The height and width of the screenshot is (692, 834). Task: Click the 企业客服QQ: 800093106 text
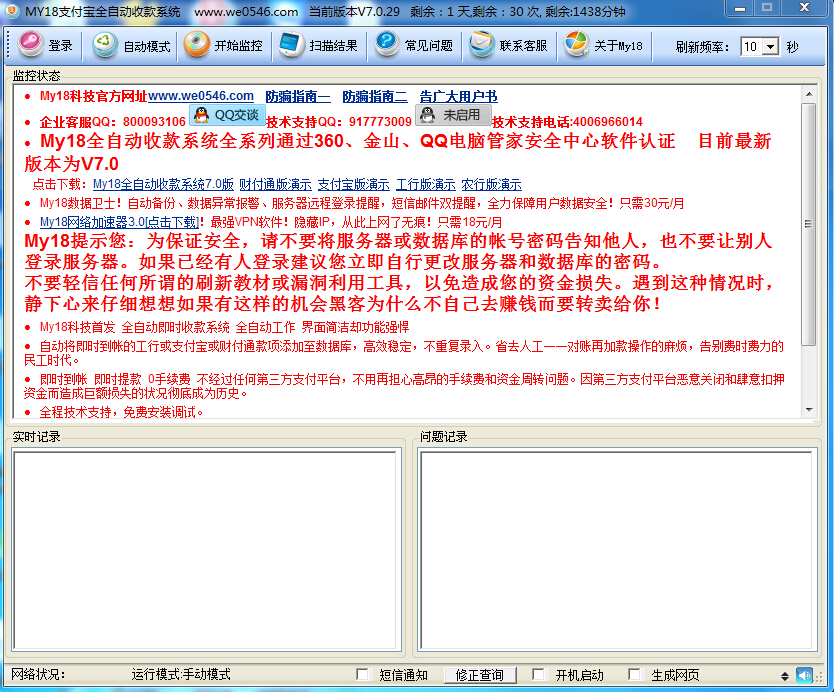tap(113, 122)
